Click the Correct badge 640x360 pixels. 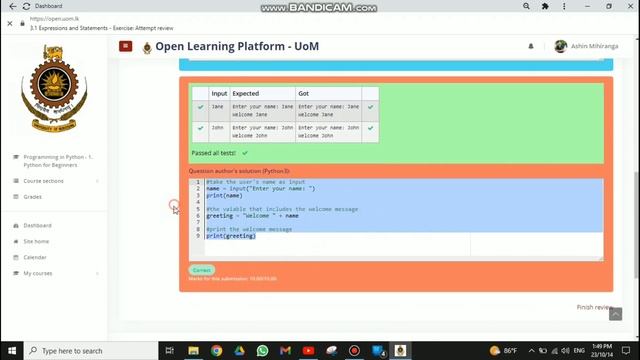(x=202, y=270)
